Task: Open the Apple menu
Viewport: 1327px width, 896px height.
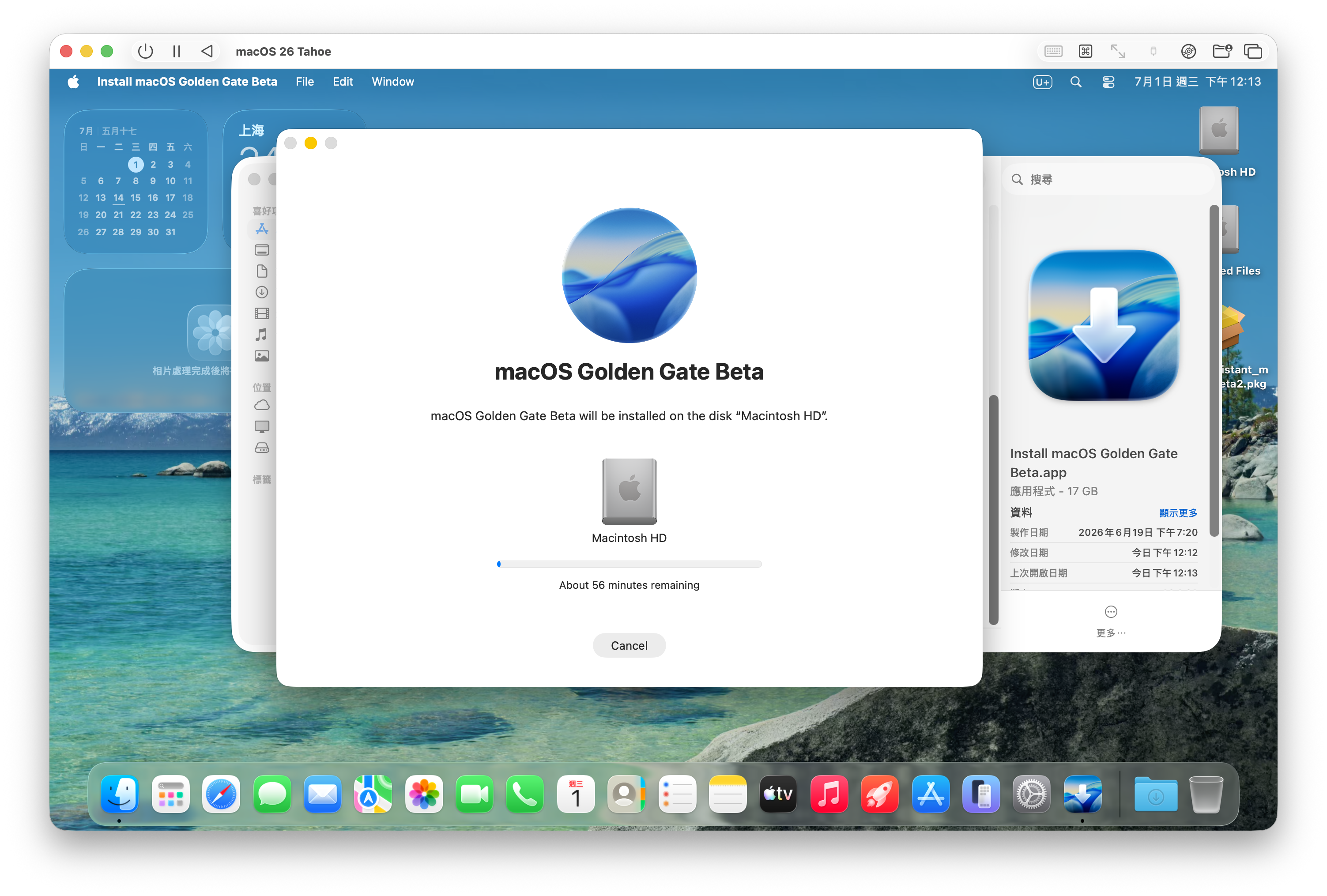Action: (x=73, y=82)
